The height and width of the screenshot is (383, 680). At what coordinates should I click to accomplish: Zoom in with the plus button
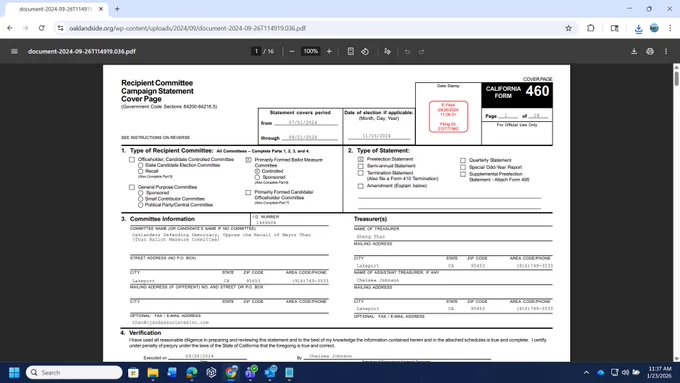329,51
